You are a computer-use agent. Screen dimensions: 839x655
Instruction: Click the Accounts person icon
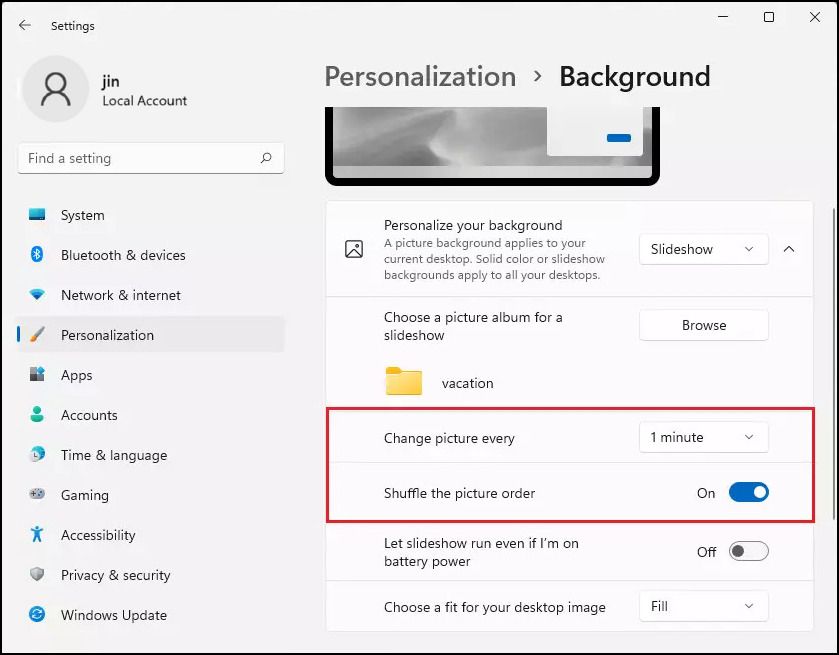(37, 414)
